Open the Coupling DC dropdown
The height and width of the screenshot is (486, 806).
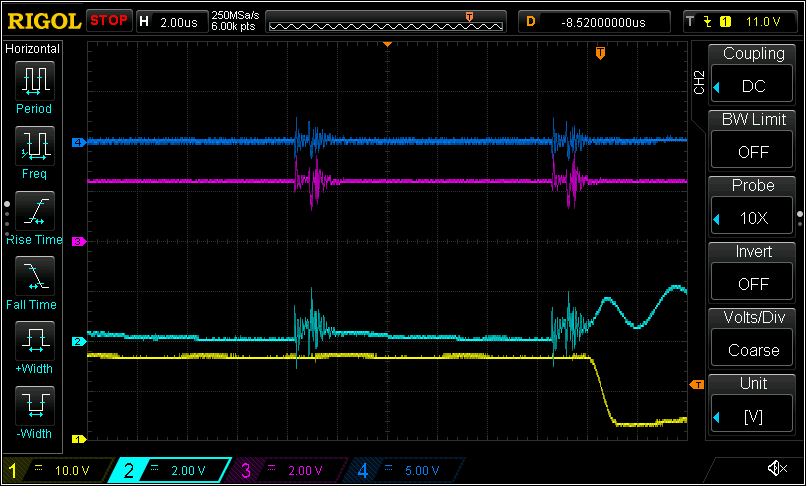tap(752, 75)
